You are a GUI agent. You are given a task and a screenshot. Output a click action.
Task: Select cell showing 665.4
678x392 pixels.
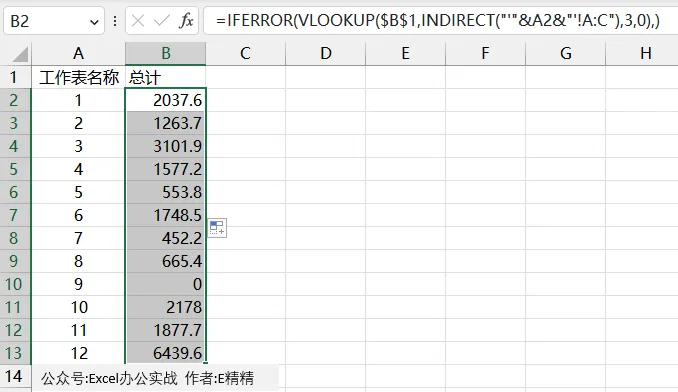166,261
